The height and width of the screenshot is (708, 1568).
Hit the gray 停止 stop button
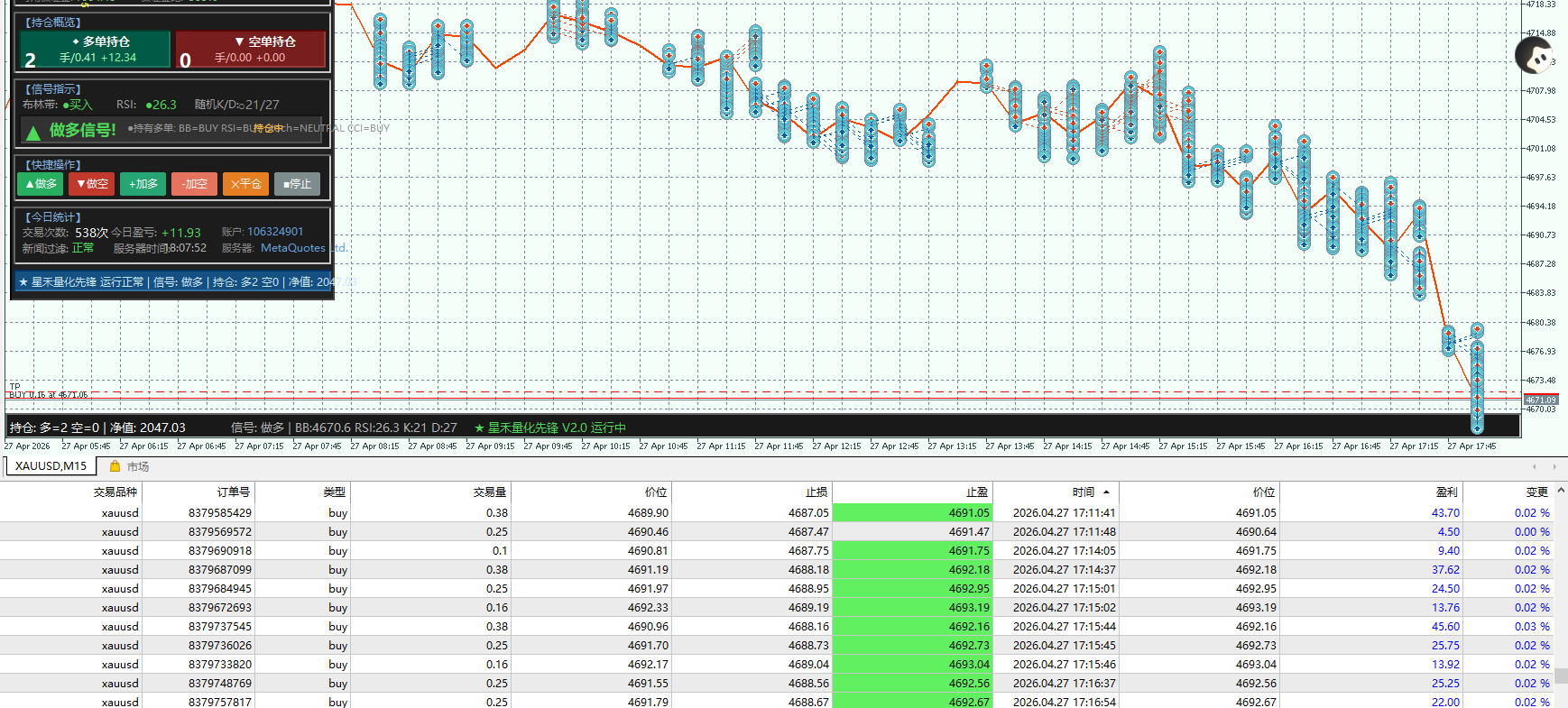(297, 184)
